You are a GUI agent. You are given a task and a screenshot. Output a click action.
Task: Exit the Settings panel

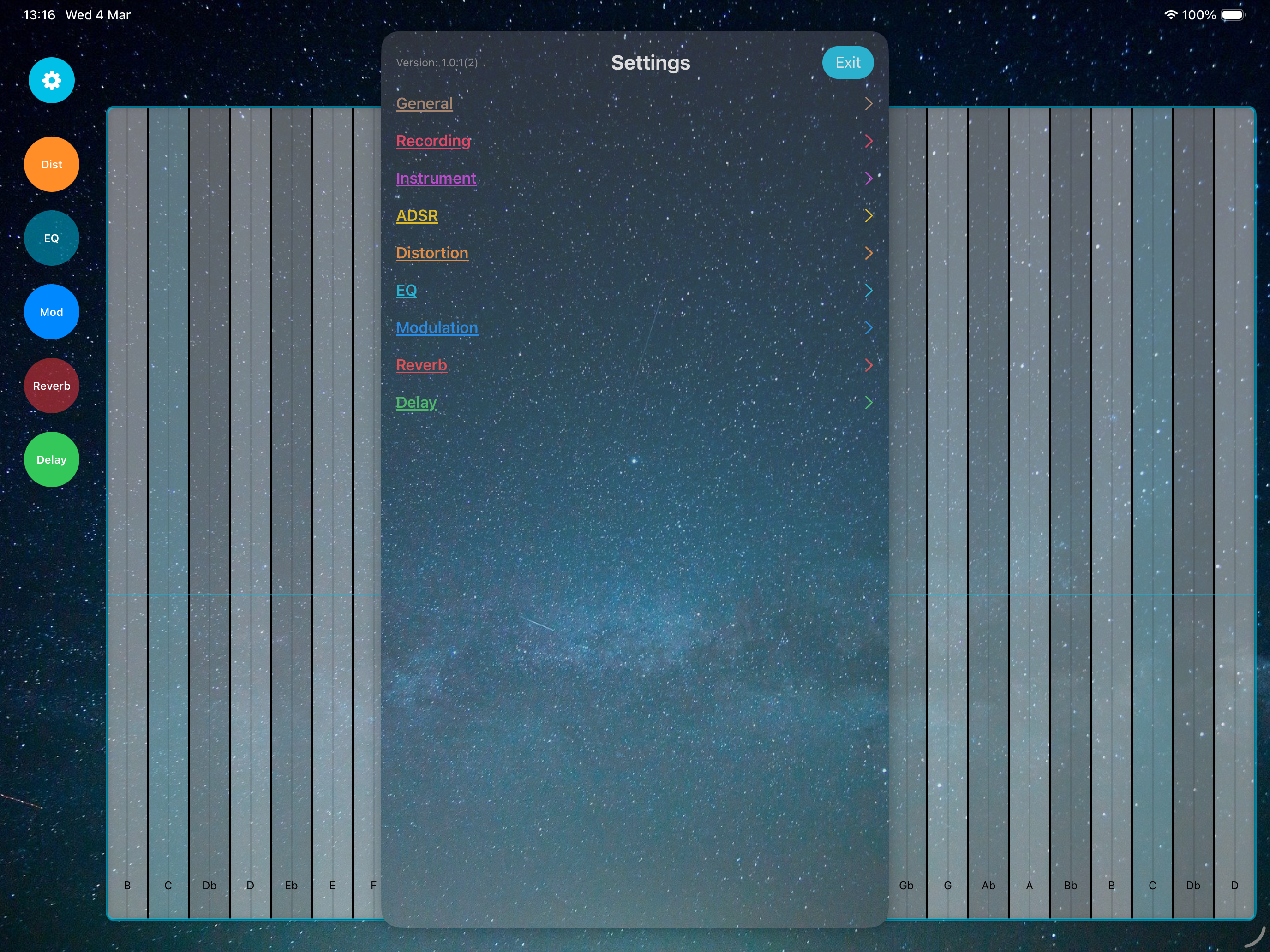pyautogui.click(x=848, y=63)
